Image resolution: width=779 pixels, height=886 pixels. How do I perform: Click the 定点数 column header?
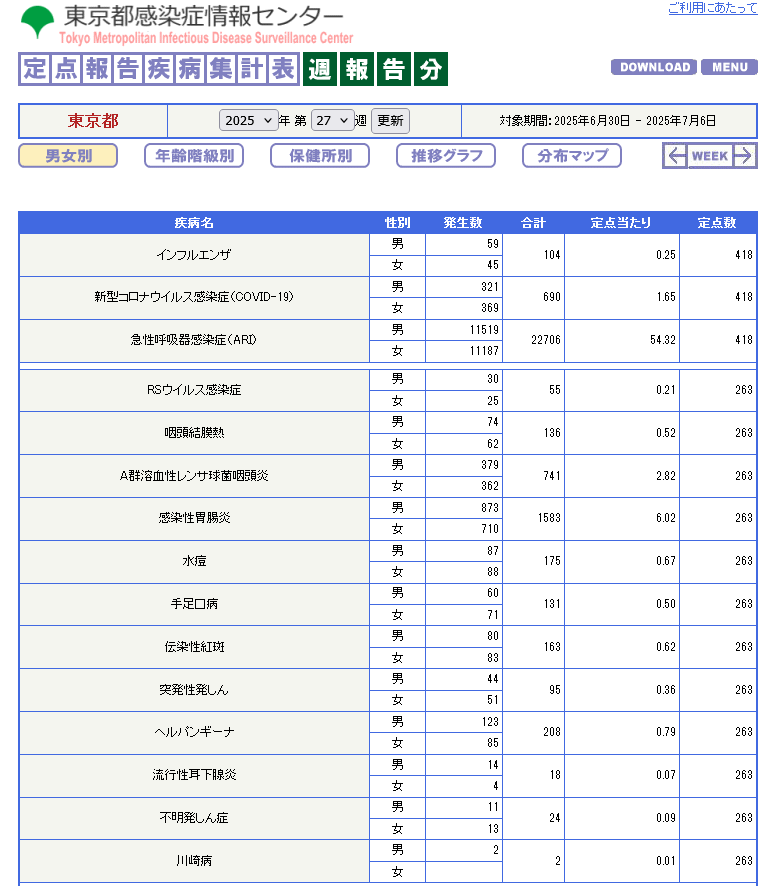click(x=717, y=223)
